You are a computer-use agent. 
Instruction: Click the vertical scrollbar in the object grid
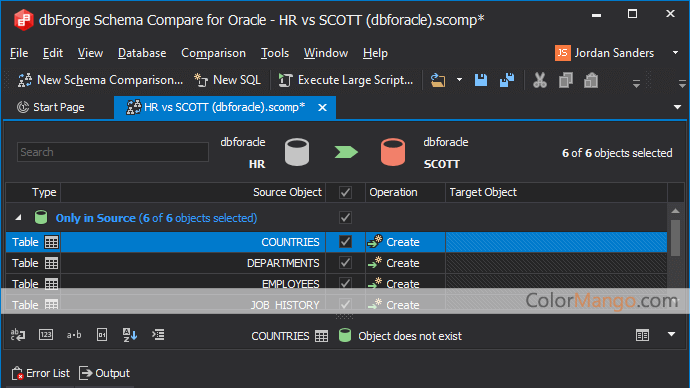coord(676,238)
